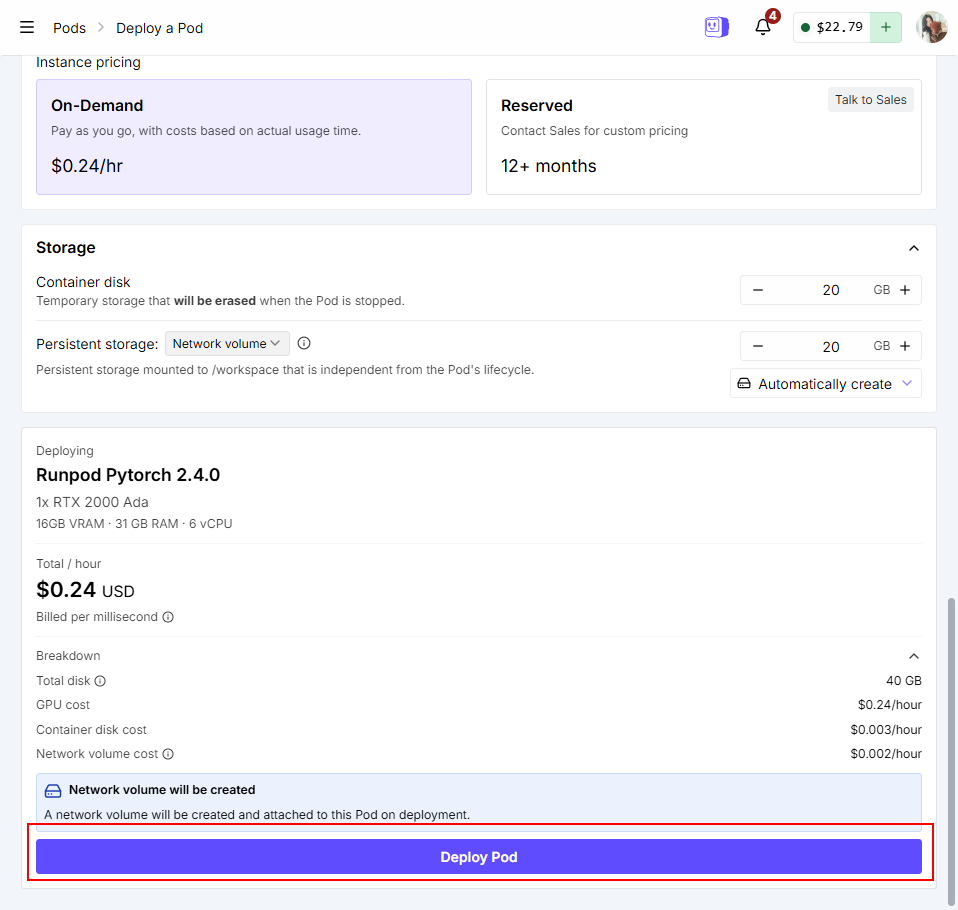Increase the Container disk size
The width and height of the screenshot is (958, 910).
[x=905, y=290]
